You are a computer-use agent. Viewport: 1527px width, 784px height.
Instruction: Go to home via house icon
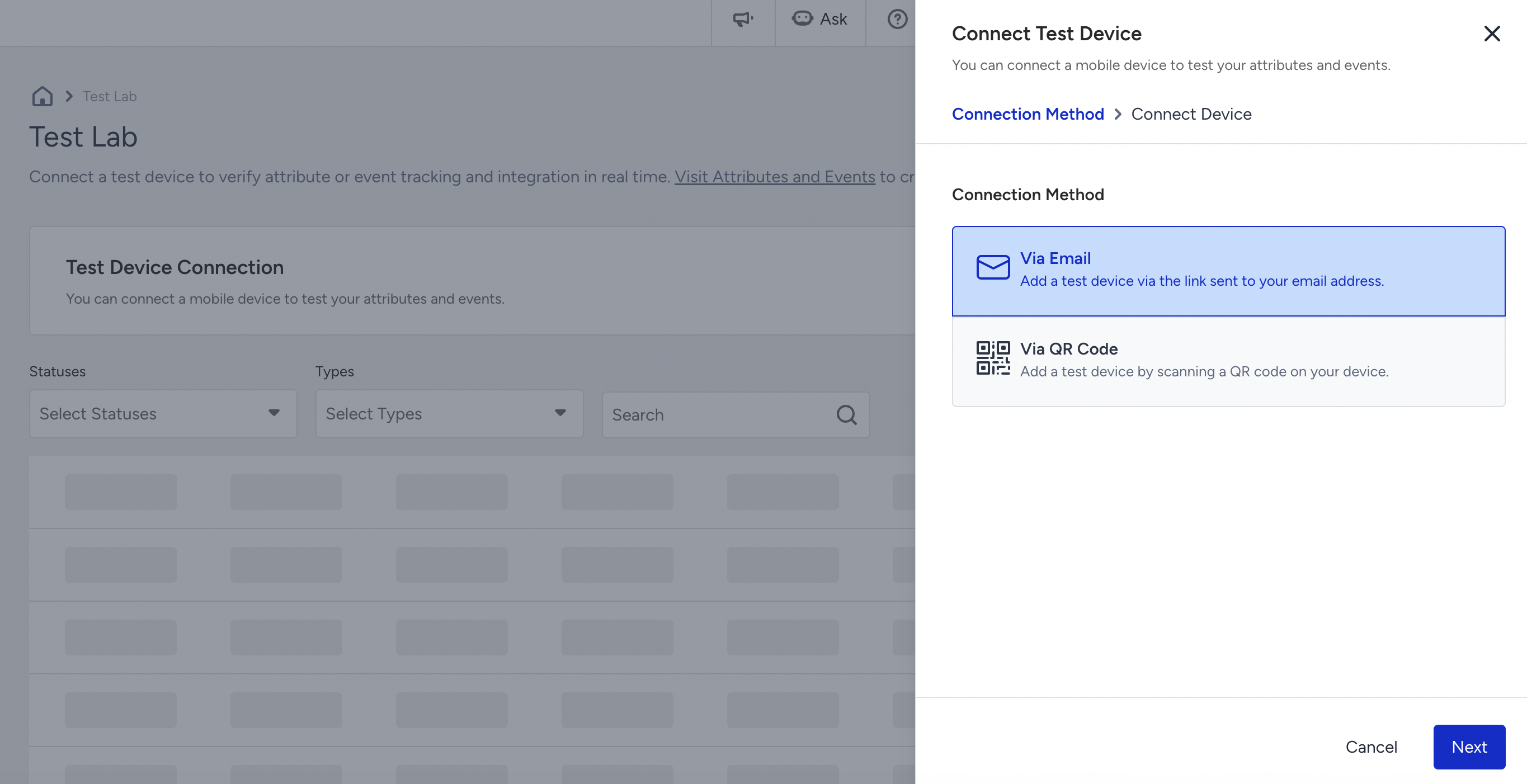pos(42,96)
